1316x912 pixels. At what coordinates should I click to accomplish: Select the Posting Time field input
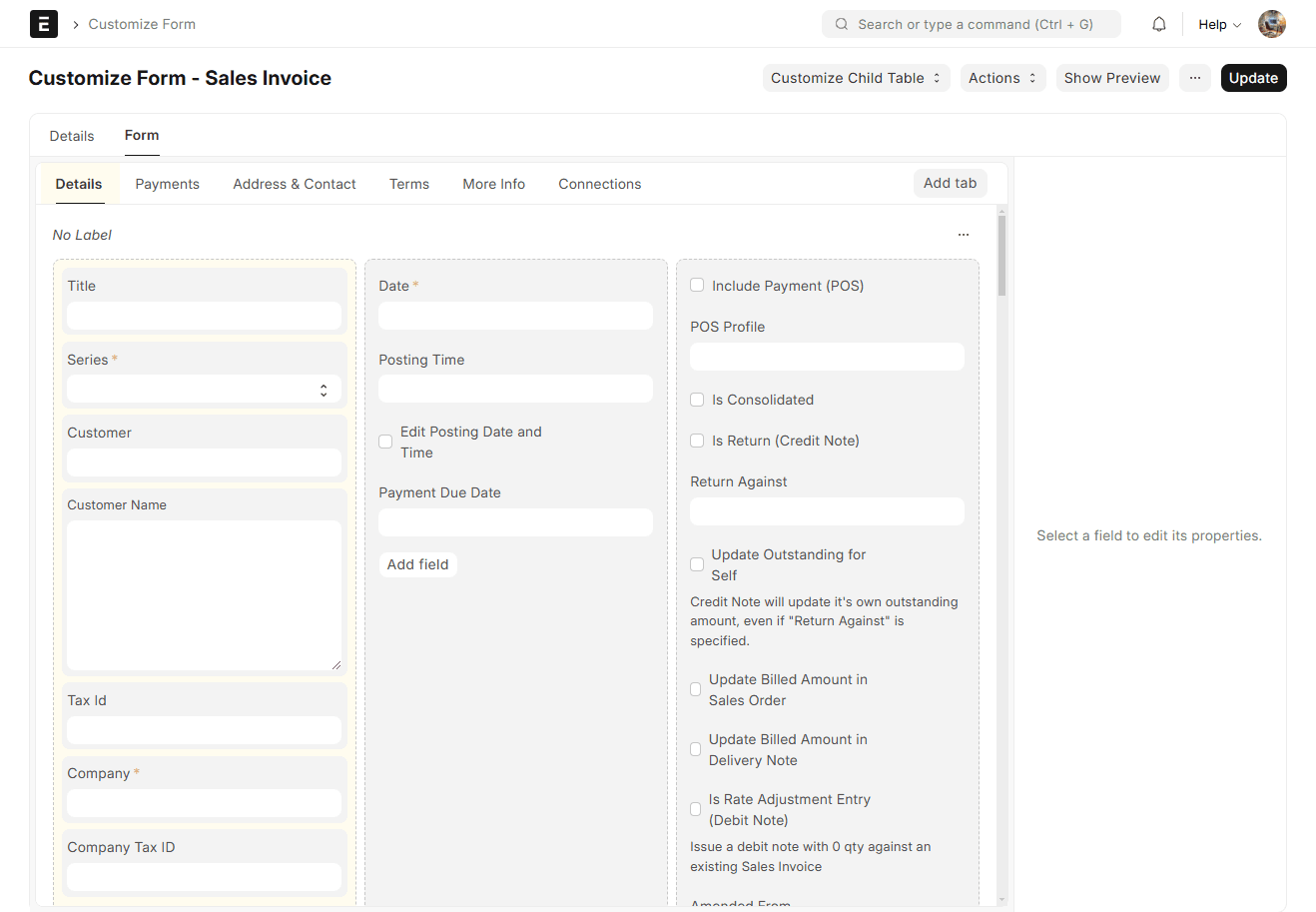[x=515, y=389]
